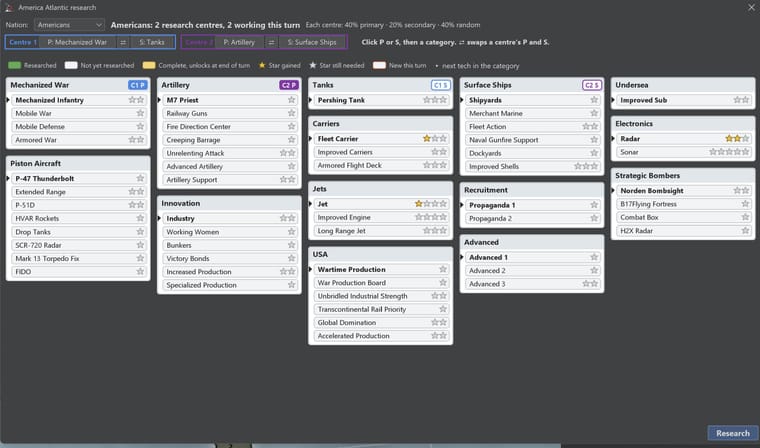Viewport: 760px width, 448px height.
Task: Click the gold stars on Radar row
Action: (733, 139)
